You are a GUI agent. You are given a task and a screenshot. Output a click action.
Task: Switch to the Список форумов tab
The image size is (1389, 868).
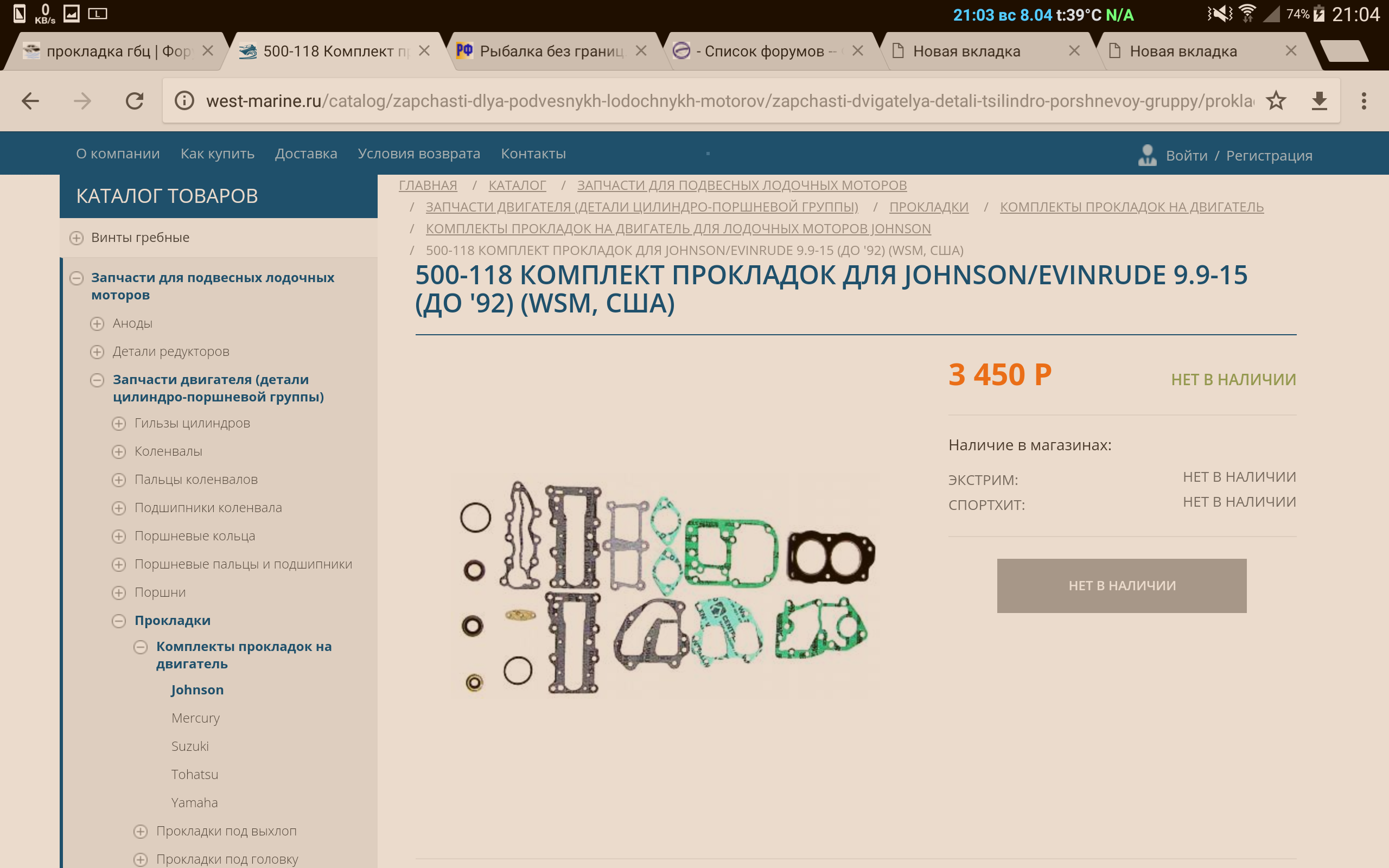click(x=763, y=51)
